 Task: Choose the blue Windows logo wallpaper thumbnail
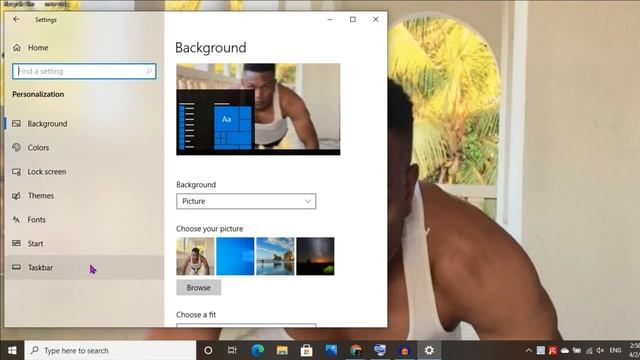[235, 256]
